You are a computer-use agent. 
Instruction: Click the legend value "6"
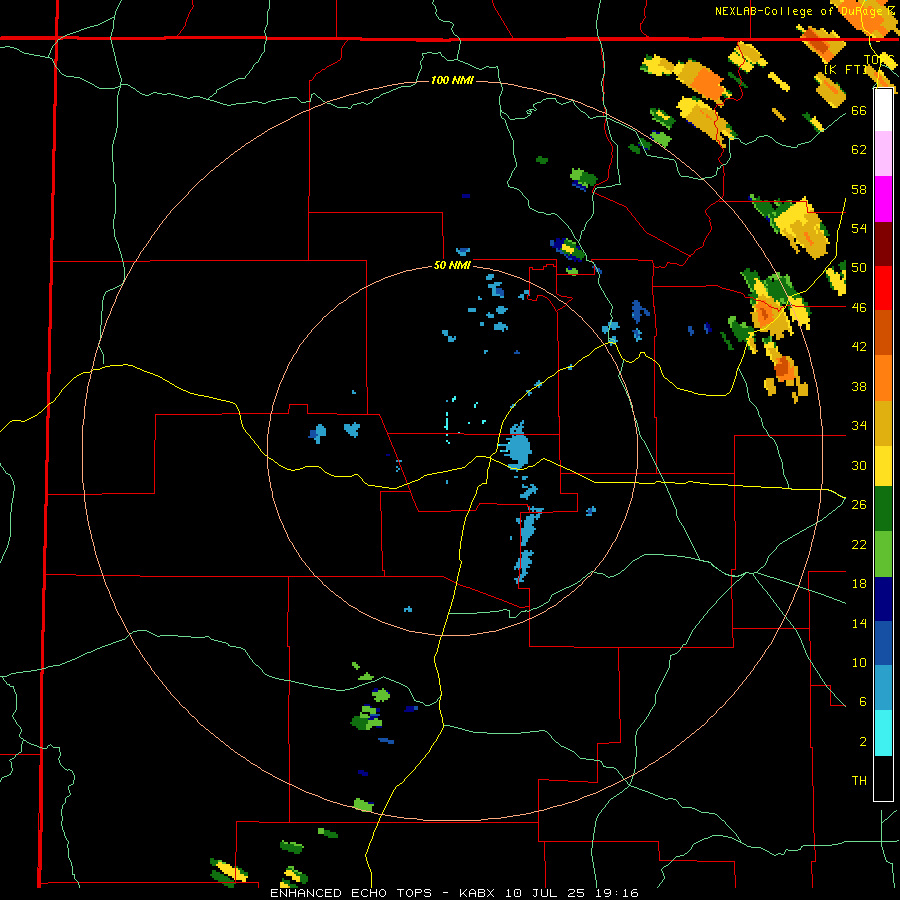point(863,702)
